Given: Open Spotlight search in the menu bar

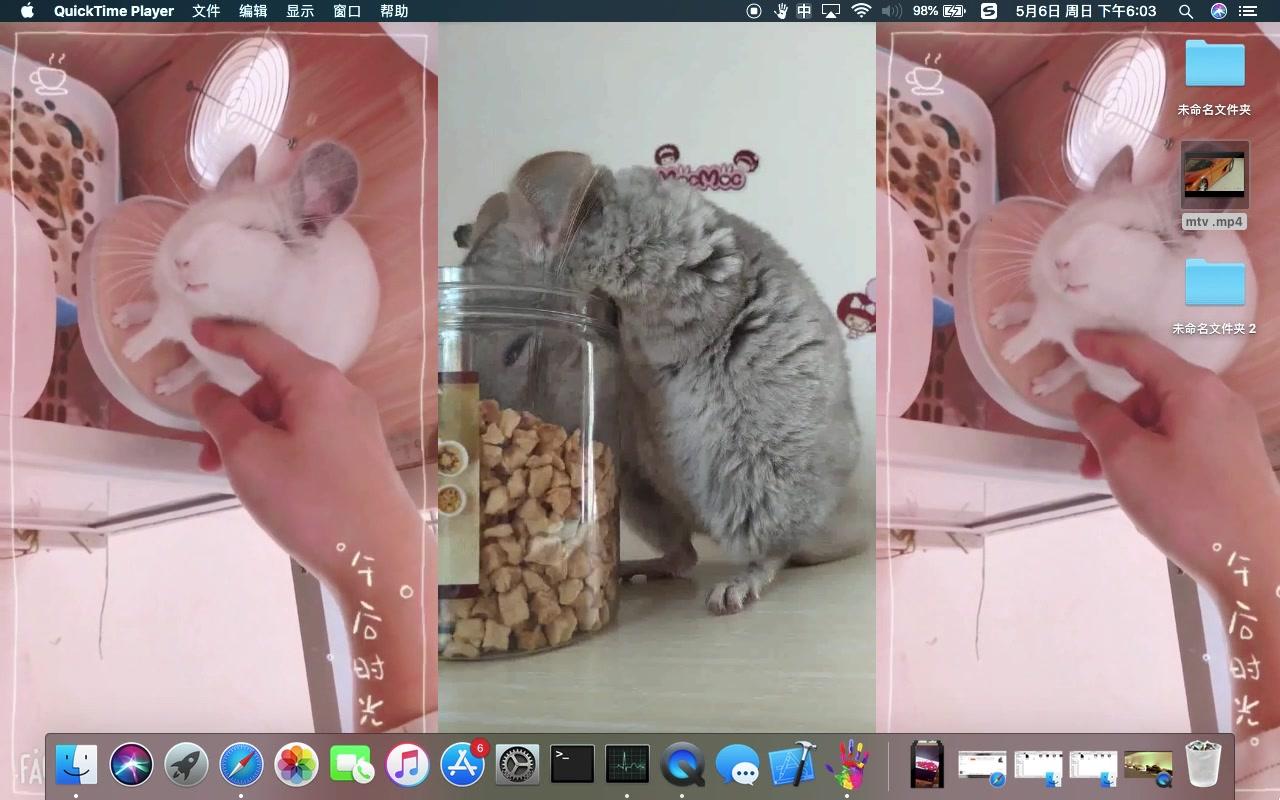Looking at the screenshot, I should tap(1185, 11).
